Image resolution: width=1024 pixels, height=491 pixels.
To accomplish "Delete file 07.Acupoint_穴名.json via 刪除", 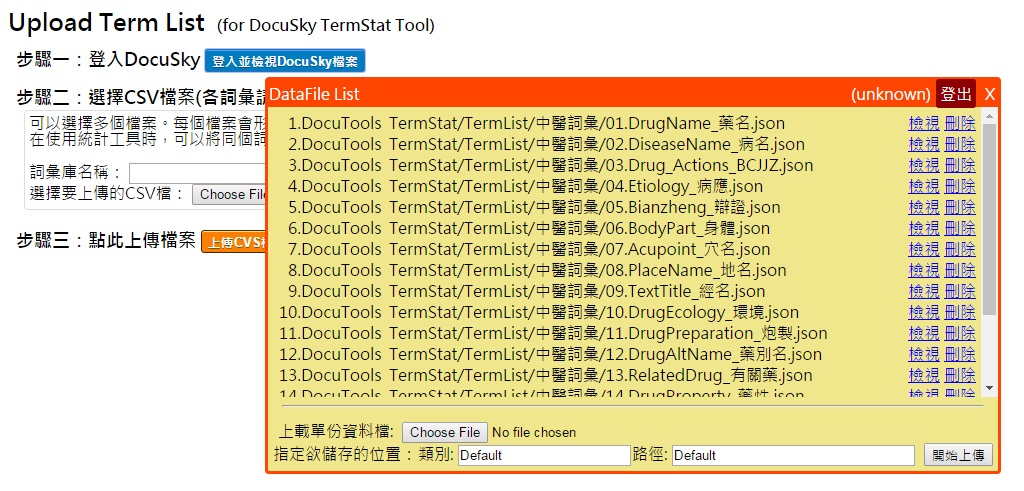I will pyautogui.click(x=960, y=249).
